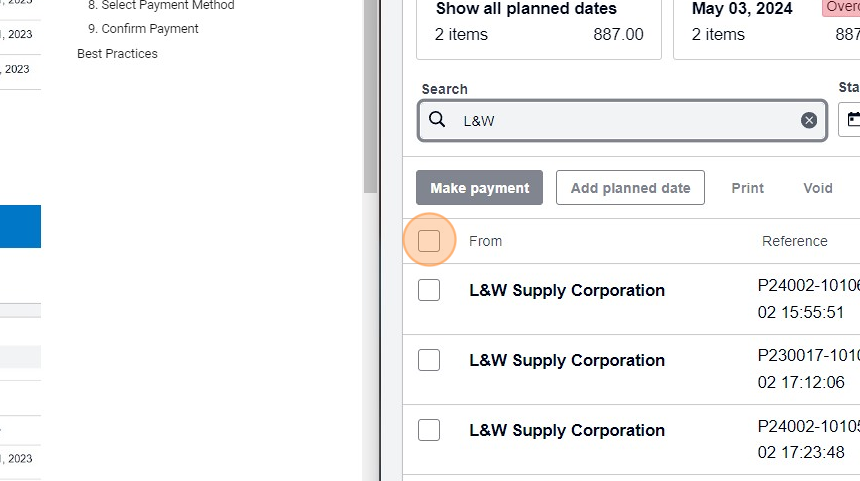This screenshot has width=860, height=481.
Task: Check the row with reference P24002-10106
Action: click(429, 290)
